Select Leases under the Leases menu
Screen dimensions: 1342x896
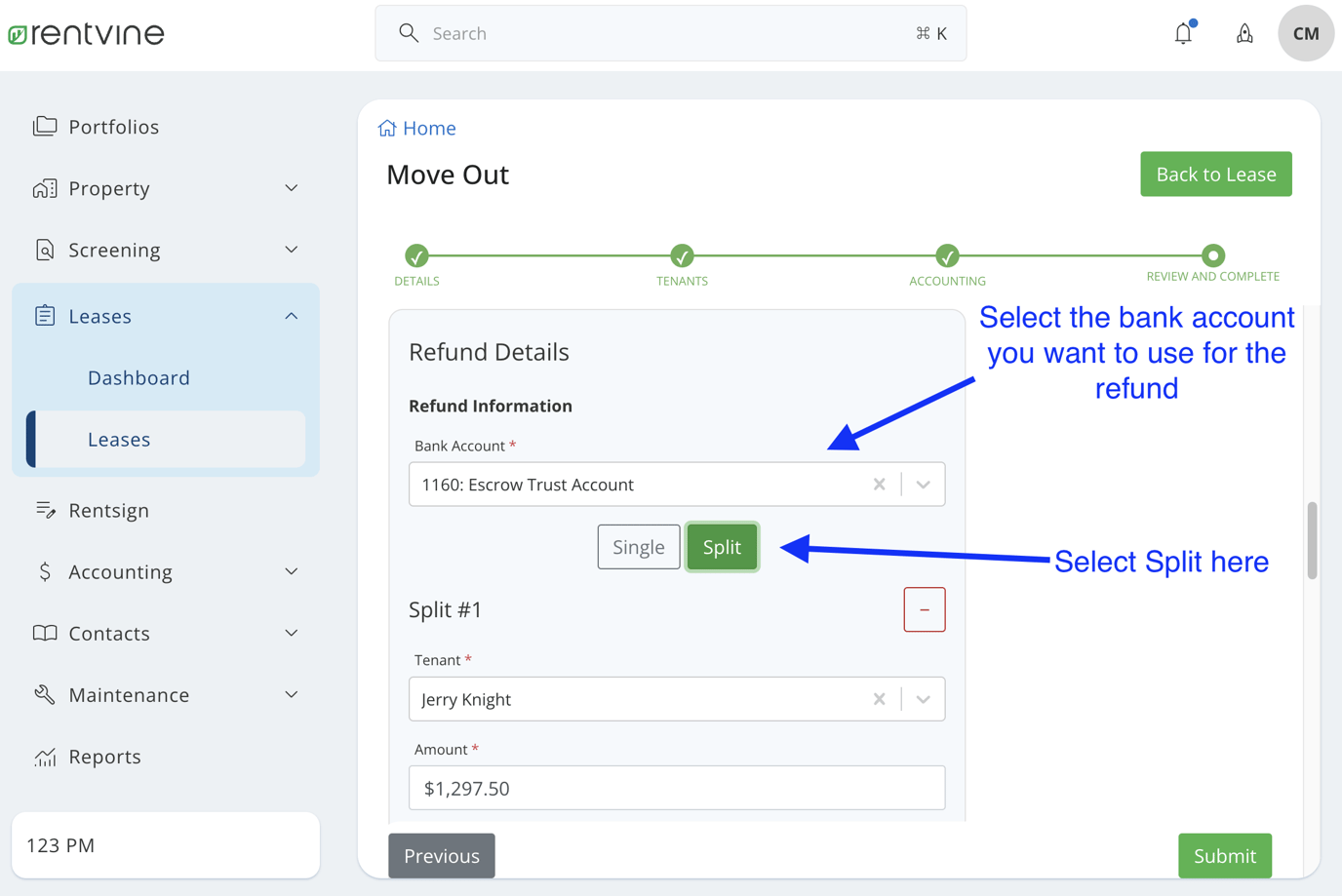click(119, 439)
